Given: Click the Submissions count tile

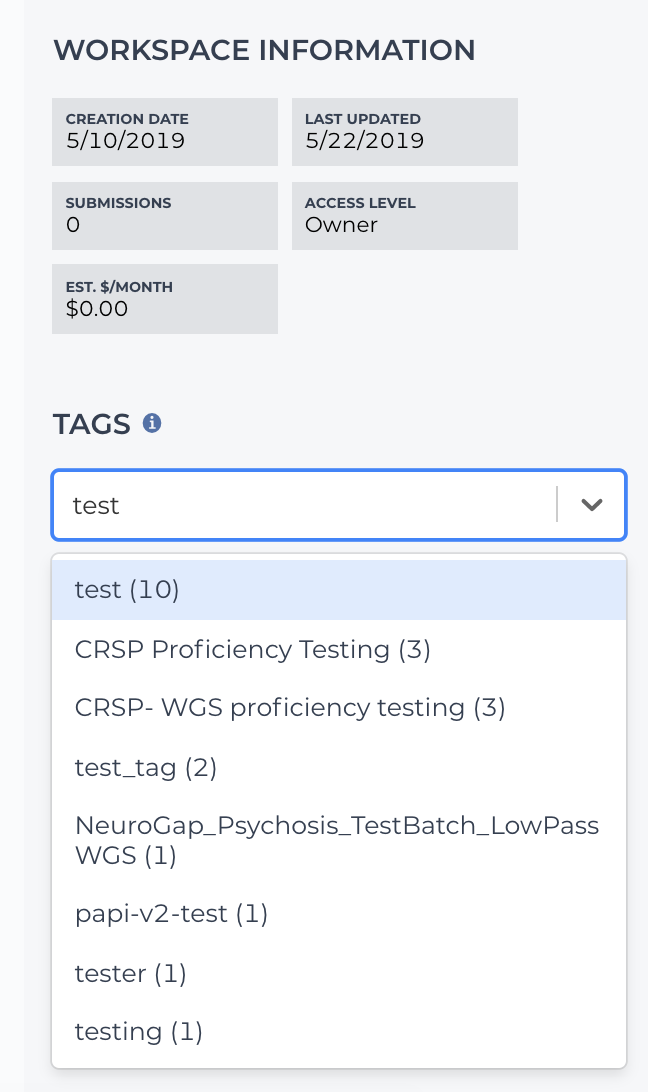Looking at the screenshot, I should pyautogui.click(x=165, y=216).
